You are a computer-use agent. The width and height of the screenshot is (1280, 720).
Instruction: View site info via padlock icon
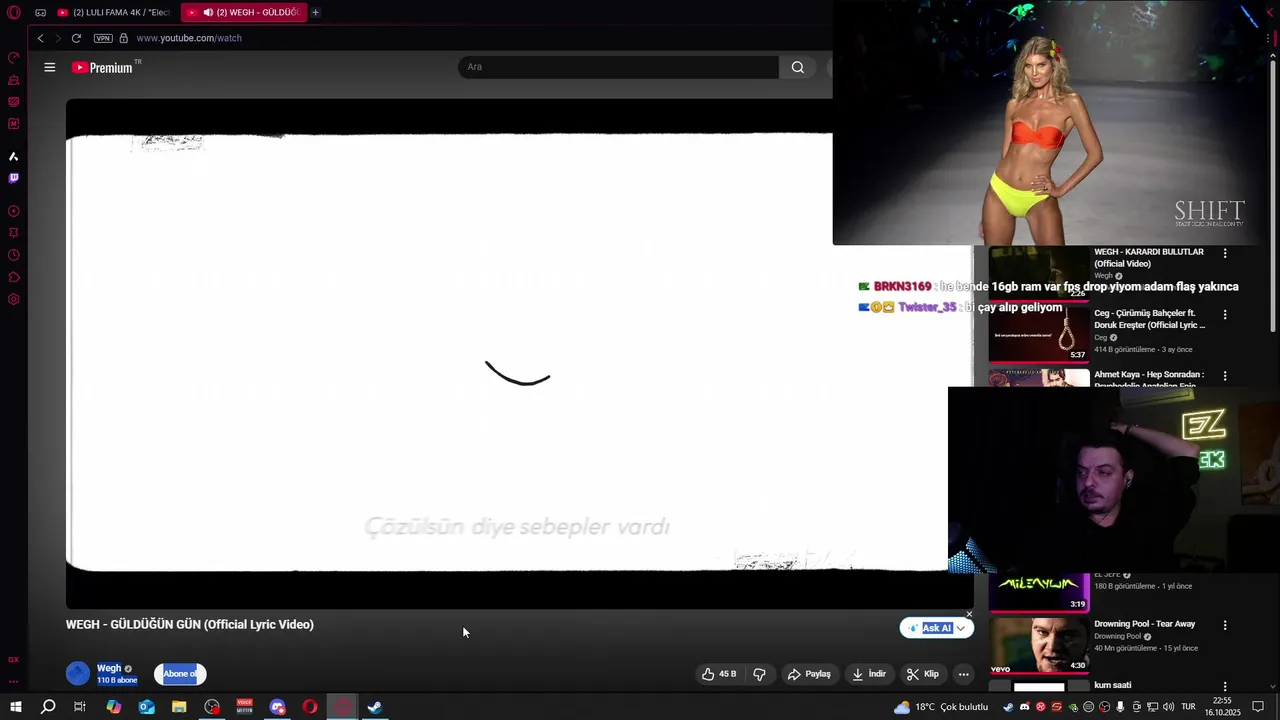(124, 38)
